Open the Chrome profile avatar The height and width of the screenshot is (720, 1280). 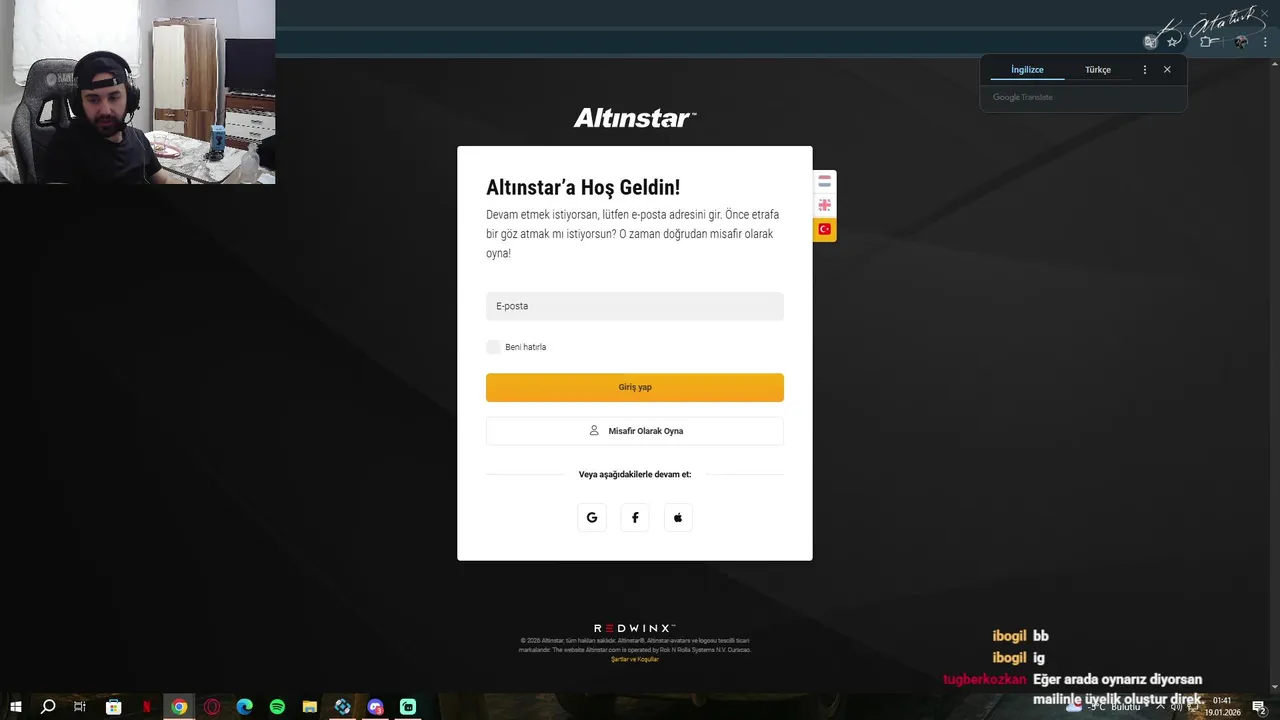click(x=1241, y=42)
